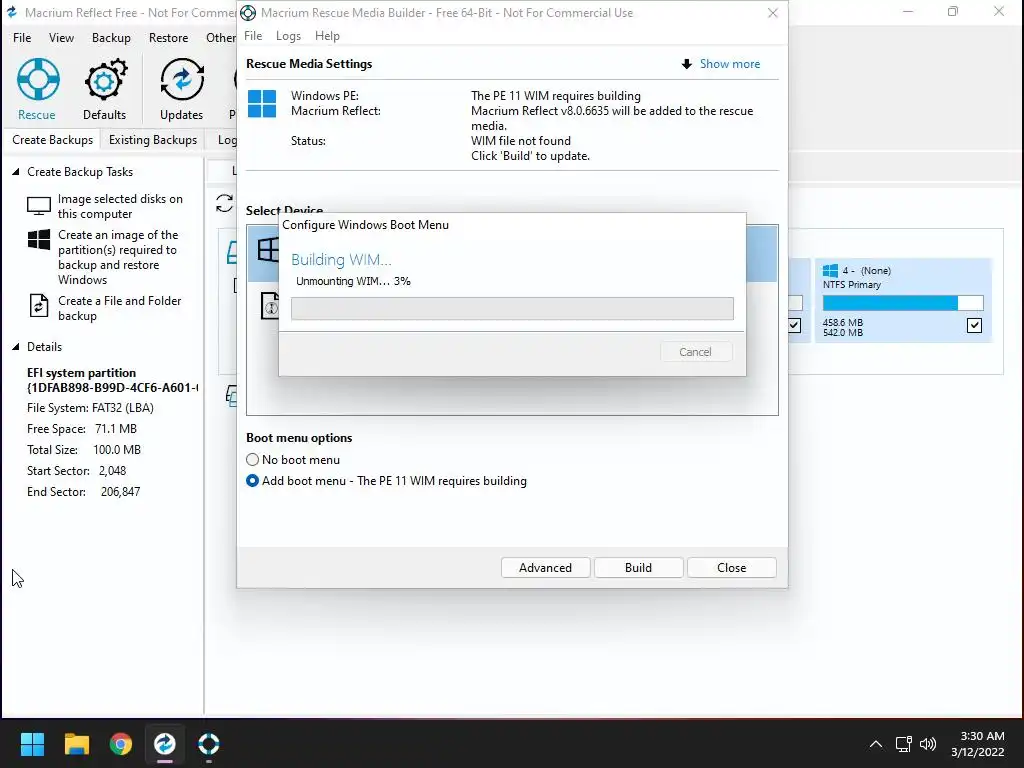The height and width of the screenshot is (768, 1024).
Task: Launch Chrome from the taskbar
Action: tap(121, 744)
